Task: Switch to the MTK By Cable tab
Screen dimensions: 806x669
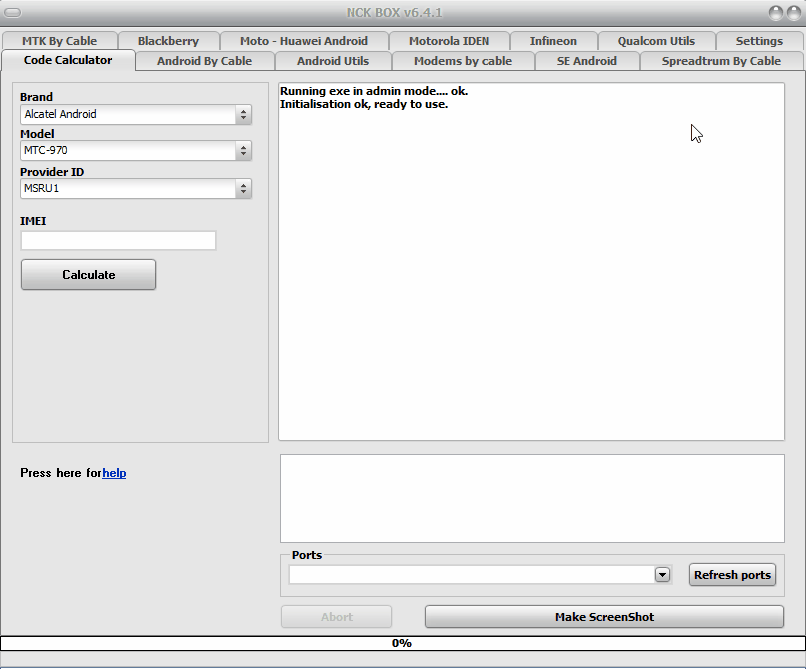Action: coord(59,41)
